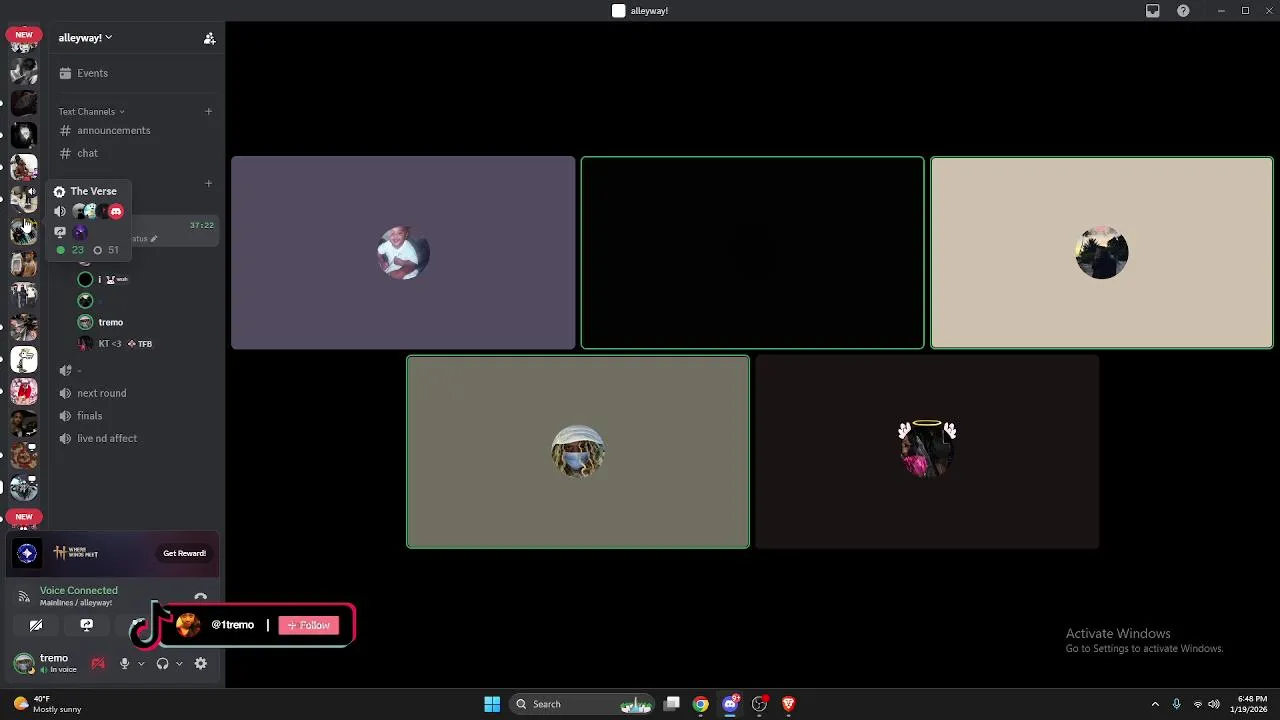Open User Settings gear

point(201,663)
